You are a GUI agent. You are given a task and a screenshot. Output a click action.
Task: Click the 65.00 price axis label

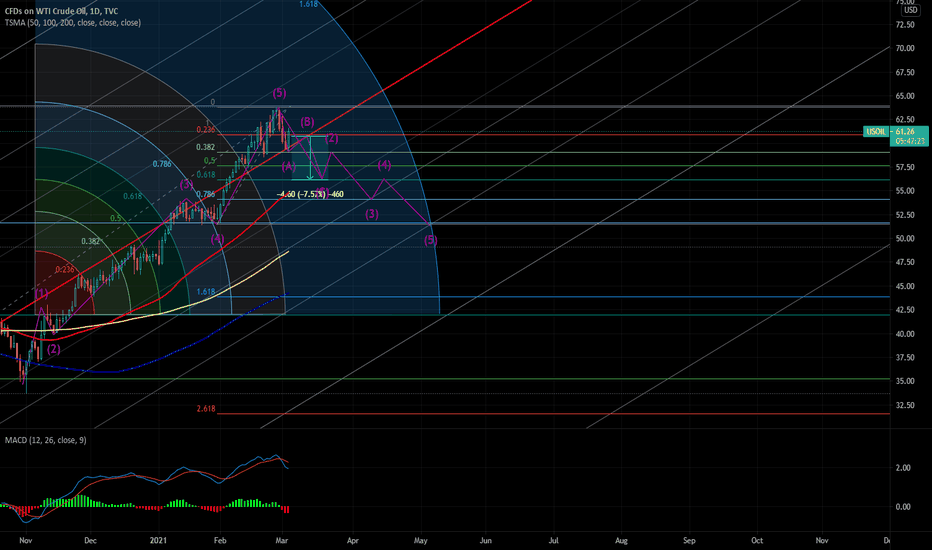point(905,96)
